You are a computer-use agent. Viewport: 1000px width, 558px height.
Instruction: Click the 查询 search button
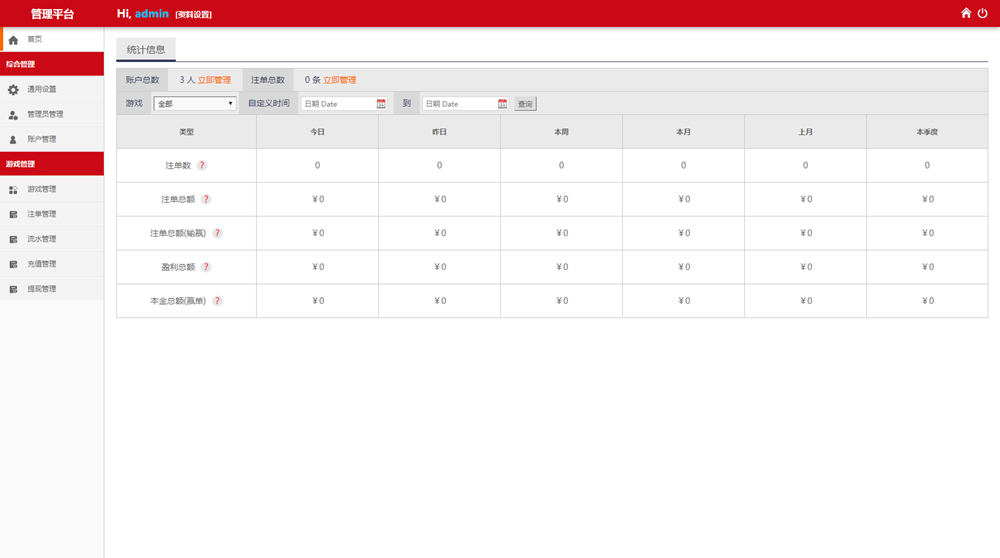click(525, 104)
